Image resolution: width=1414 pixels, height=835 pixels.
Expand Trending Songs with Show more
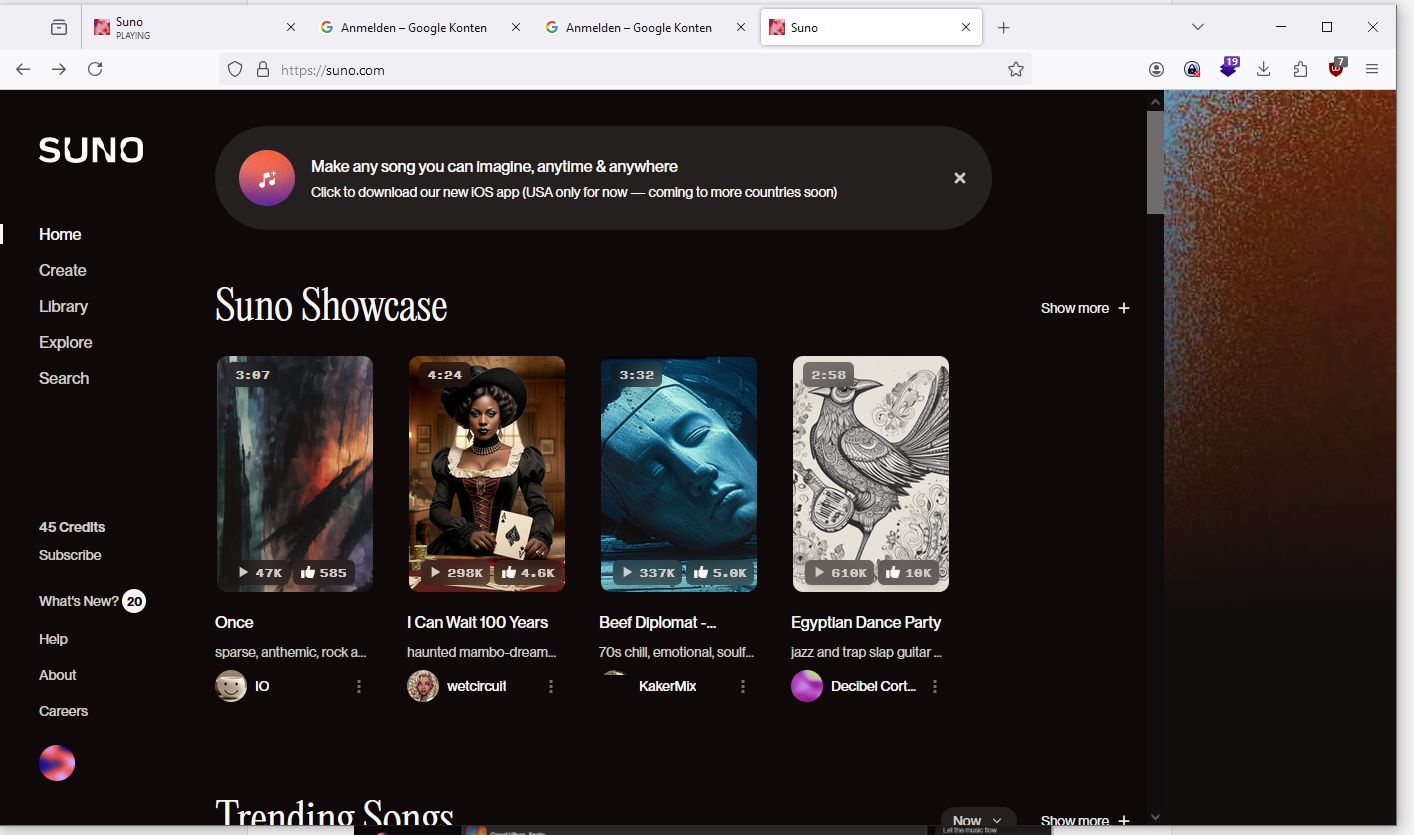(x=1085, y=820)
